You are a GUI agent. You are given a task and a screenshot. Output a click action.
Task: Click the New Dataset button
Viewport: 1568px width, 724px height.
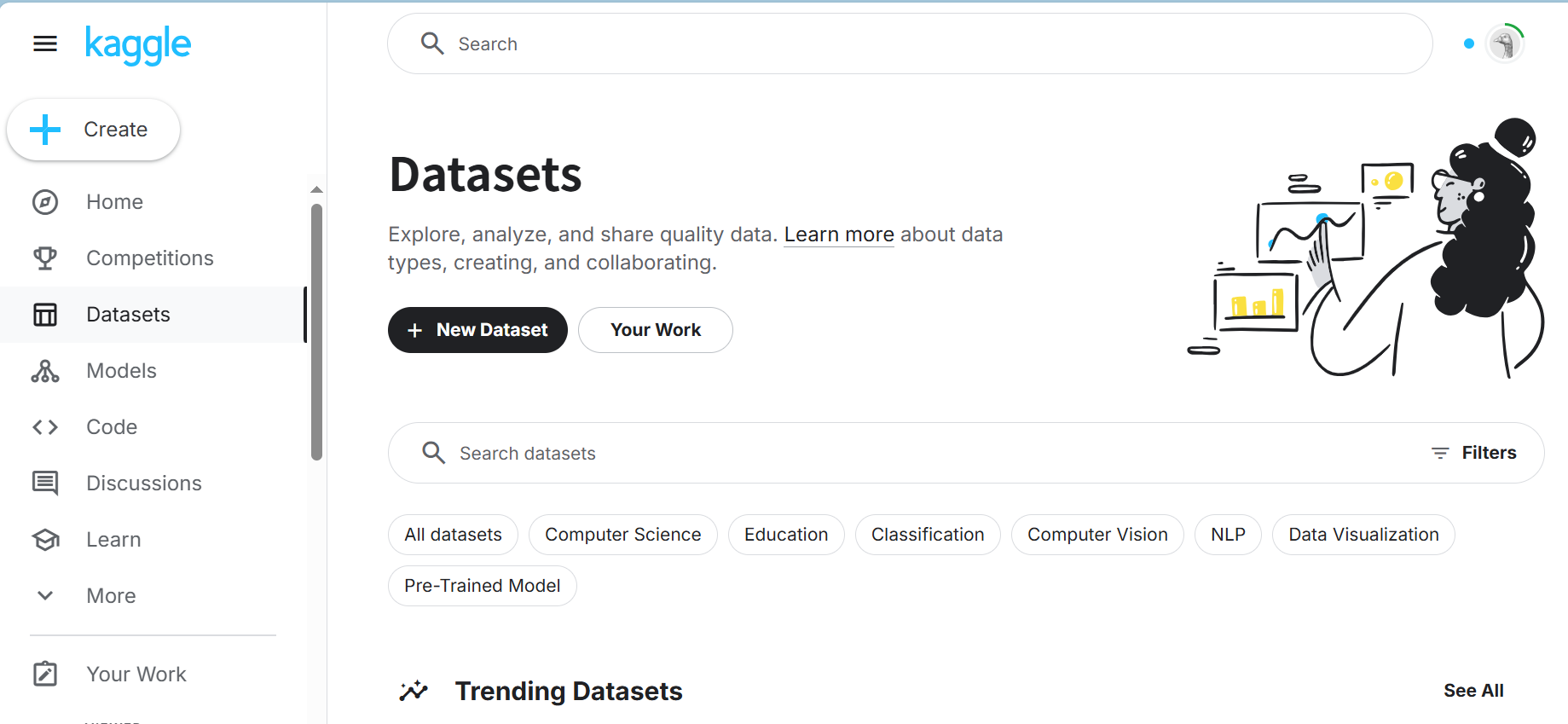[x=477, y=330]
